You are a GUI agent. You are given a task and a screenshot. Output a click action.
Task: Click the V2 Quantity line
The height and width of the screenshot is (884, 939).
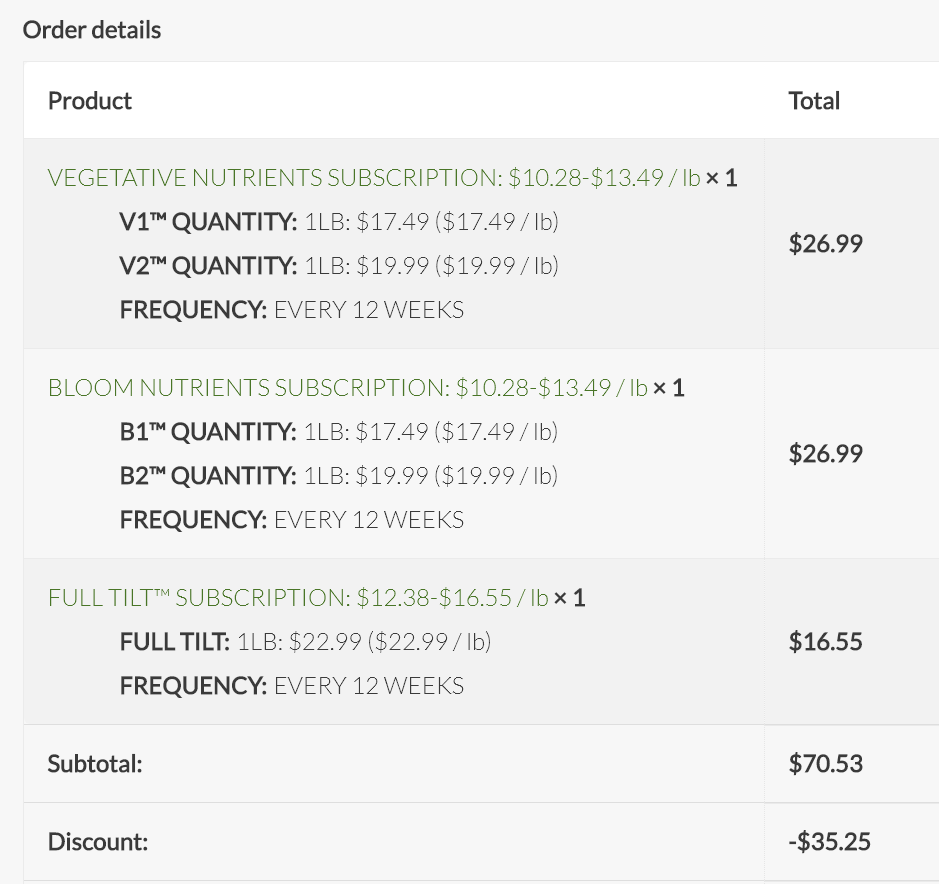(338, 266)
